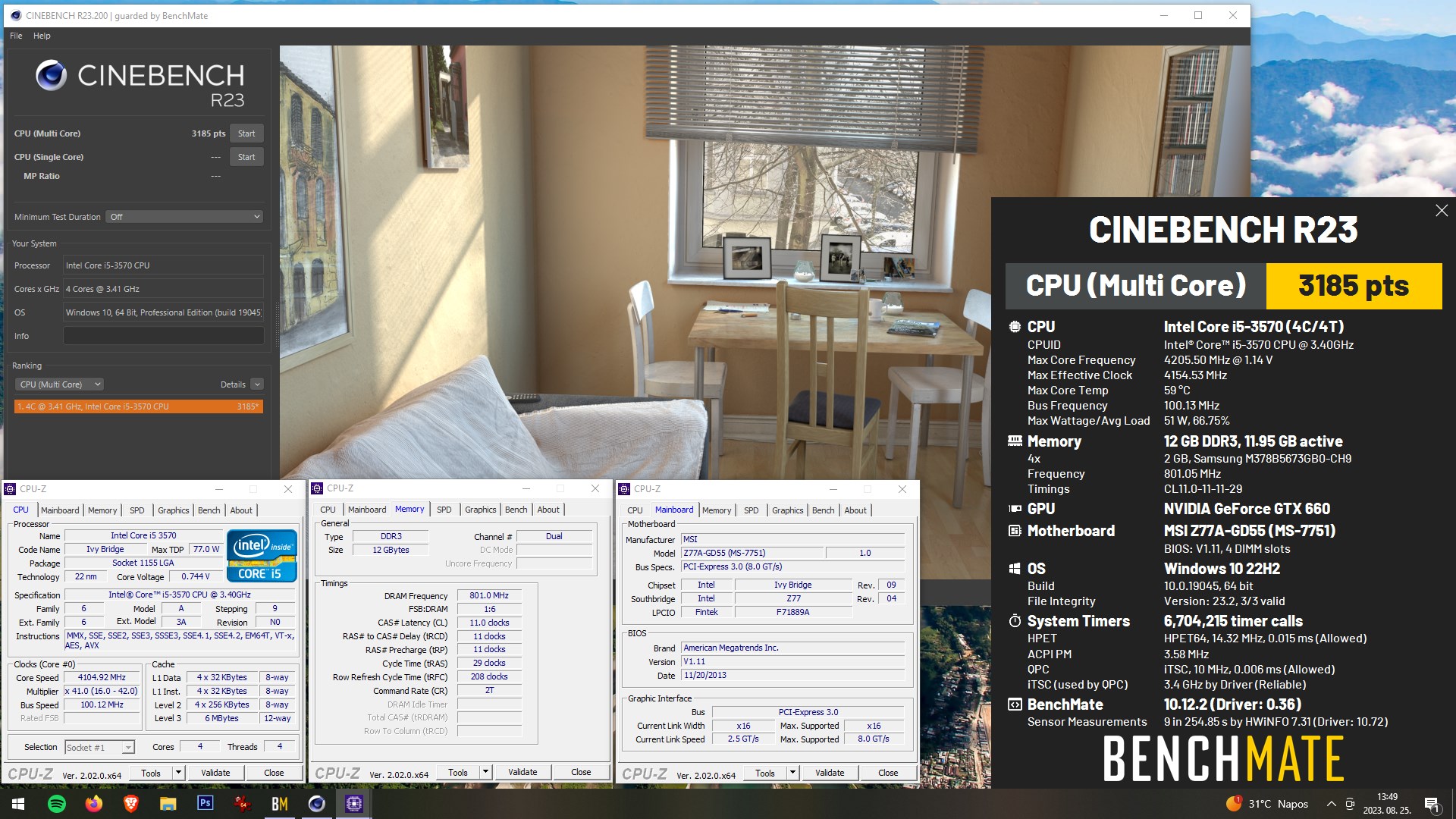
Task: Switch to CPU-Z taskbar icon
Action: (x=354, y=804)
